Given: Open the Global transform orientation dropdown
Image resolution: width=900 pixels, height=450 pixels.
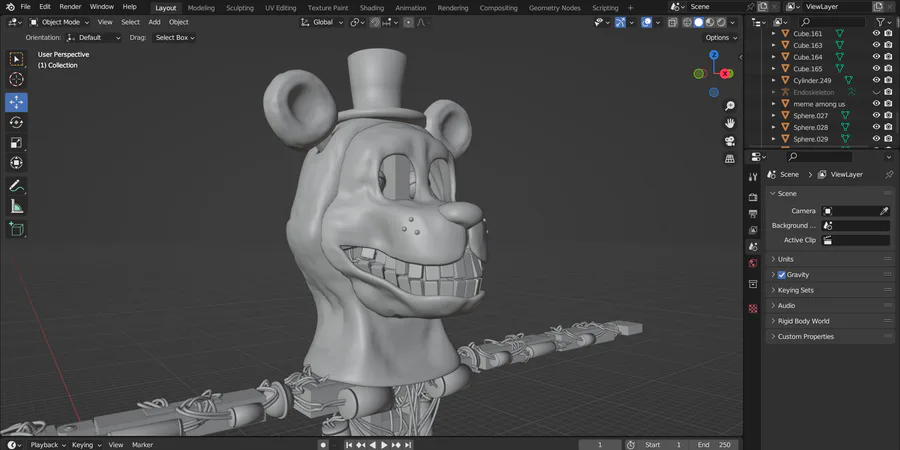Looking at the screenshot, I should [x=323, y=22].
